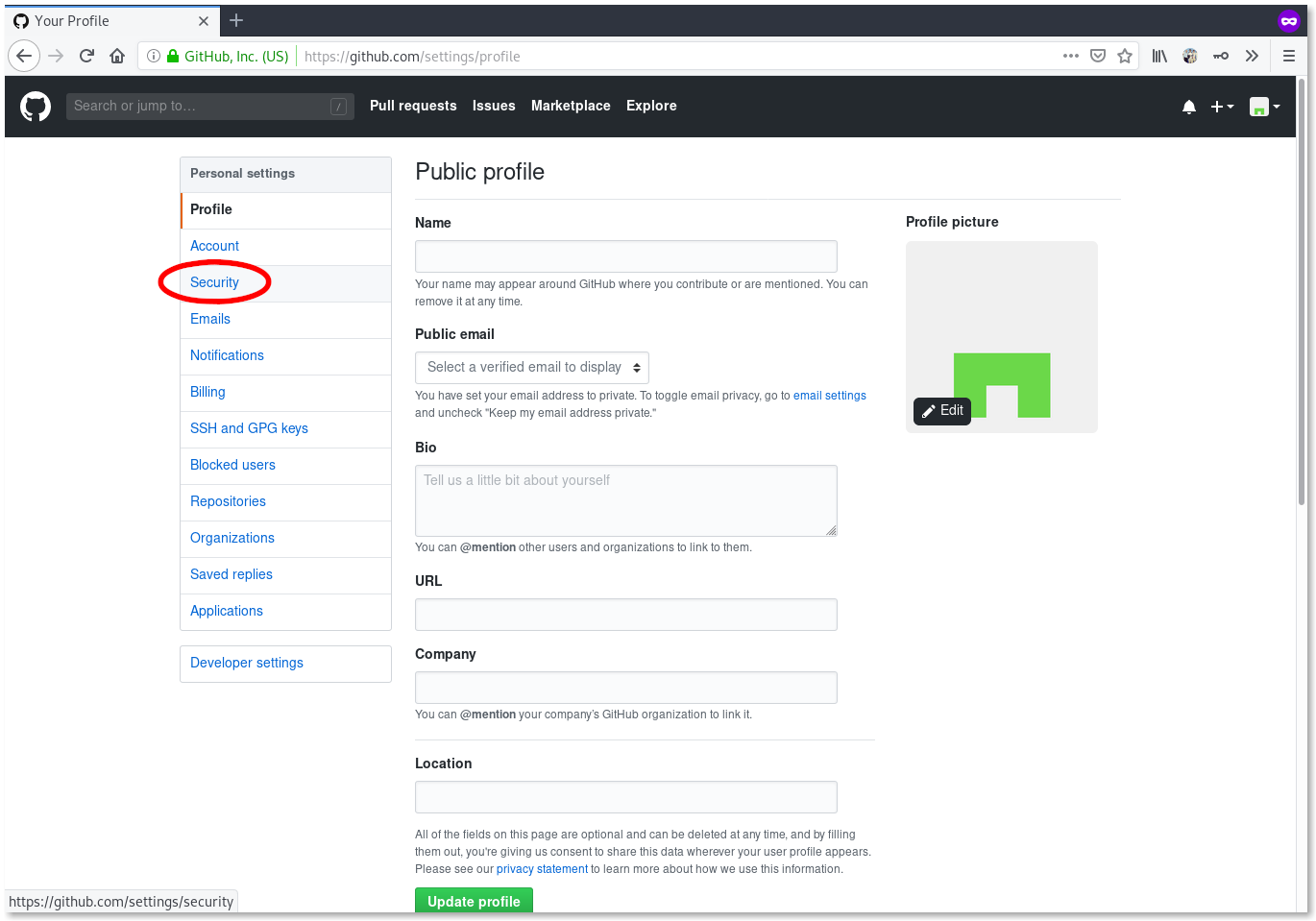Go to Emails settings
The image size is (1316, 921).
(x=285, y=320)
